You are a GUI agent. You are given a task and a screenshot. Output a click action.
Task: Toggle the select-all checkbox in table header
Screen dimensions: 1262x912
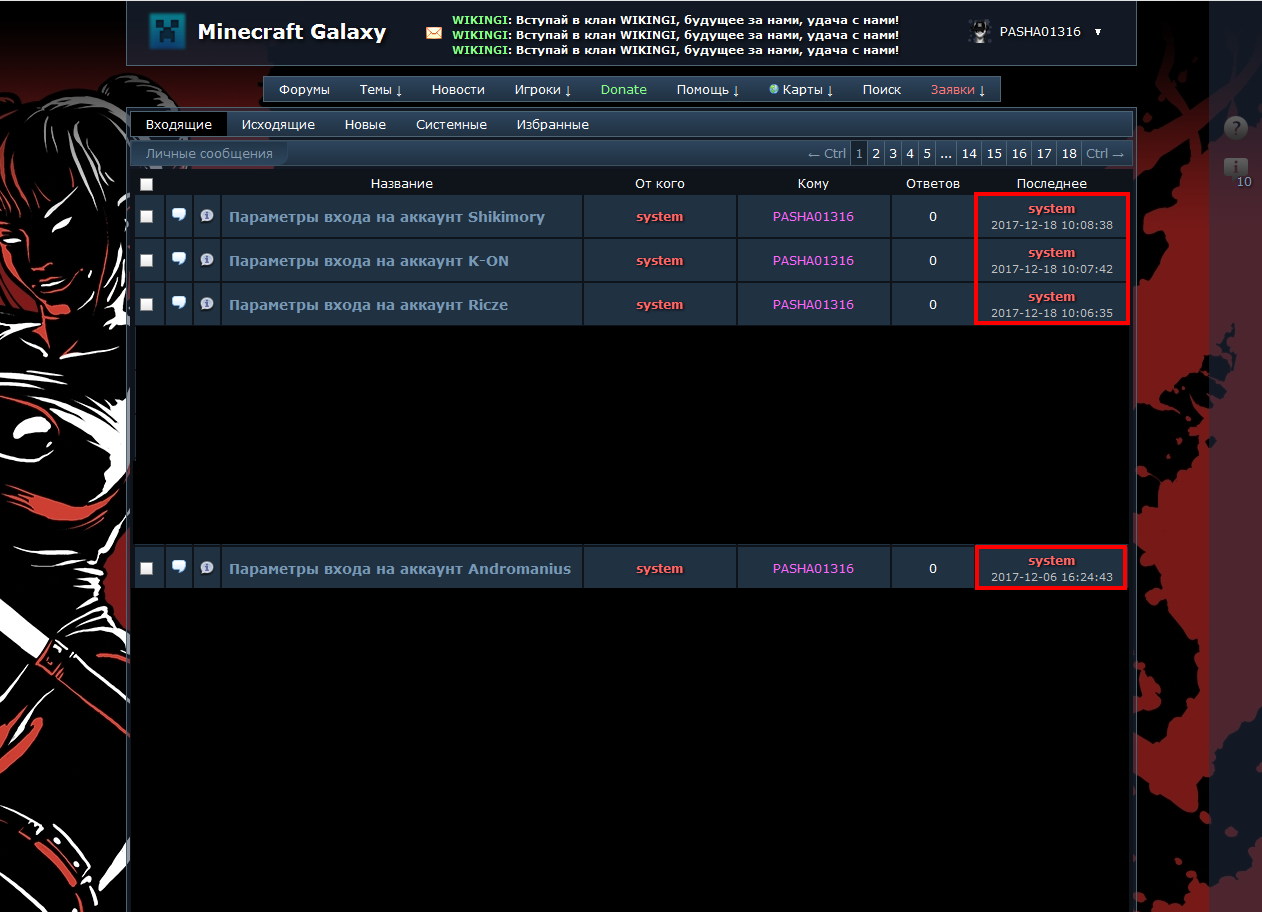[x=147, y=184]
